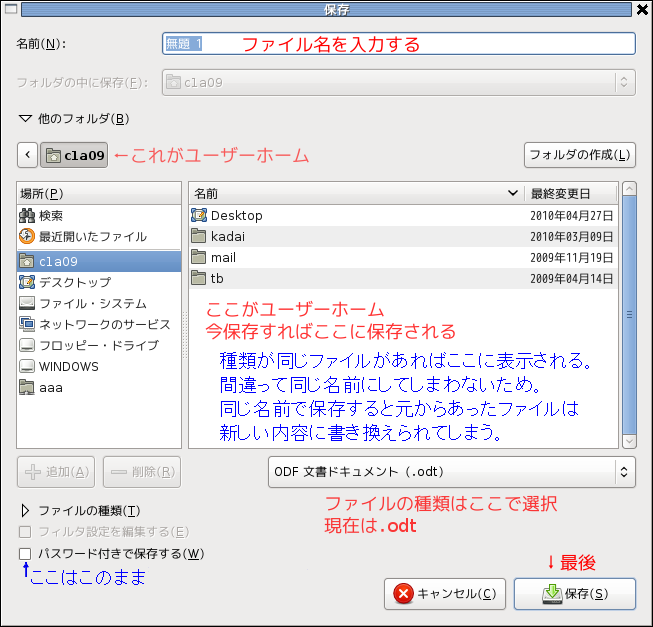
Task: Click the 場所(P) places header
Action: coord(99,194)
